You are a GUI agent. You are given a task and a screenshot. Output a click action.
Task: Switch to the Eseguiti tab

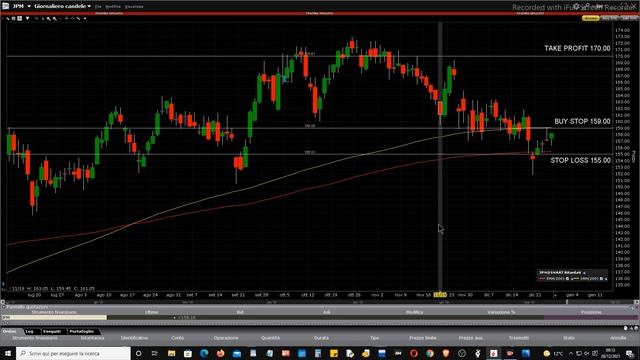pyautogui.click(x=52, y=331)
